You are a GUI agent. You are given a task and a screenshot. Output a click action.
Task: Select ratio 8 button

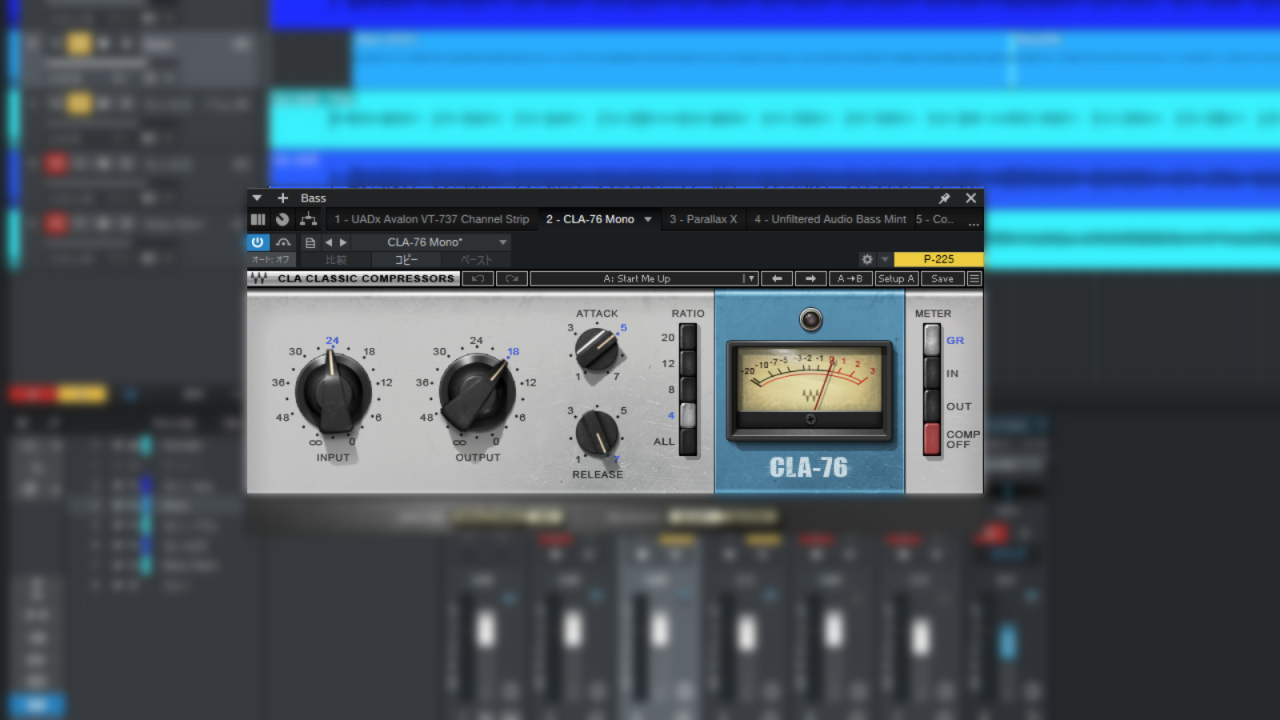point(688,389)
